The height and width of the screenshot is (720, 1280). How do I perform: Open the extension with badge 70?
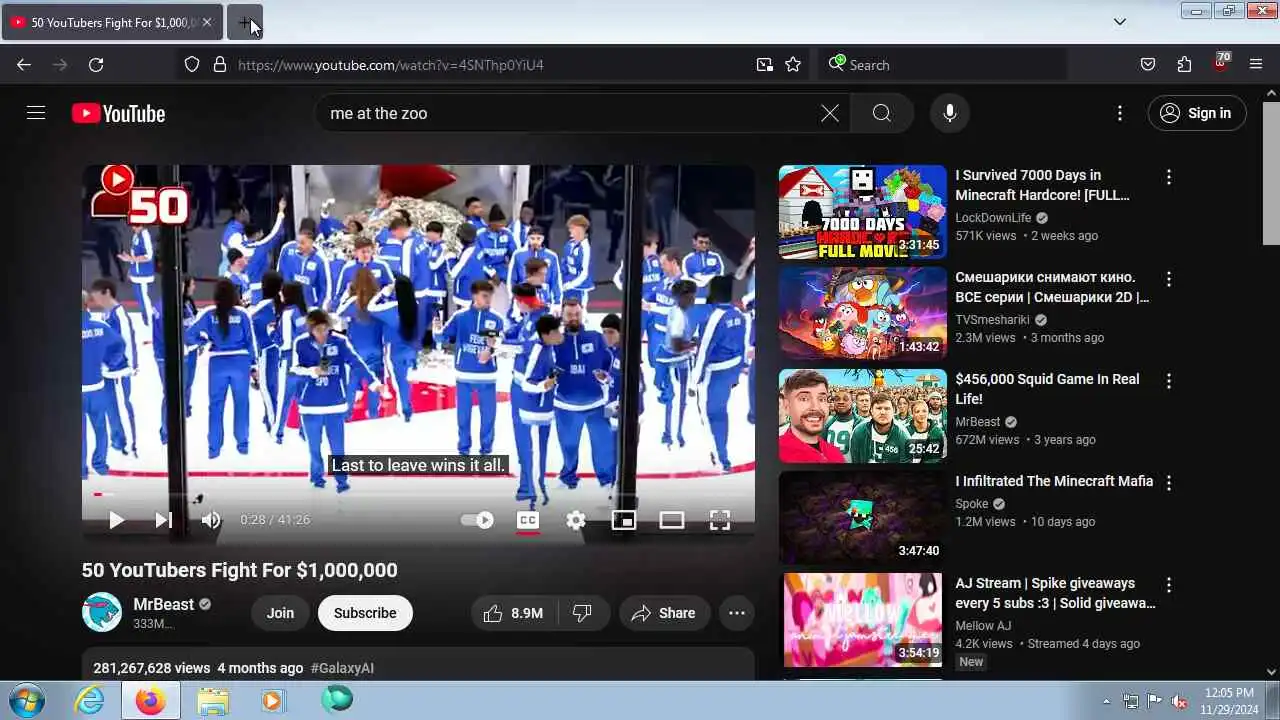pyautogui.click(x=1220, y=63)
